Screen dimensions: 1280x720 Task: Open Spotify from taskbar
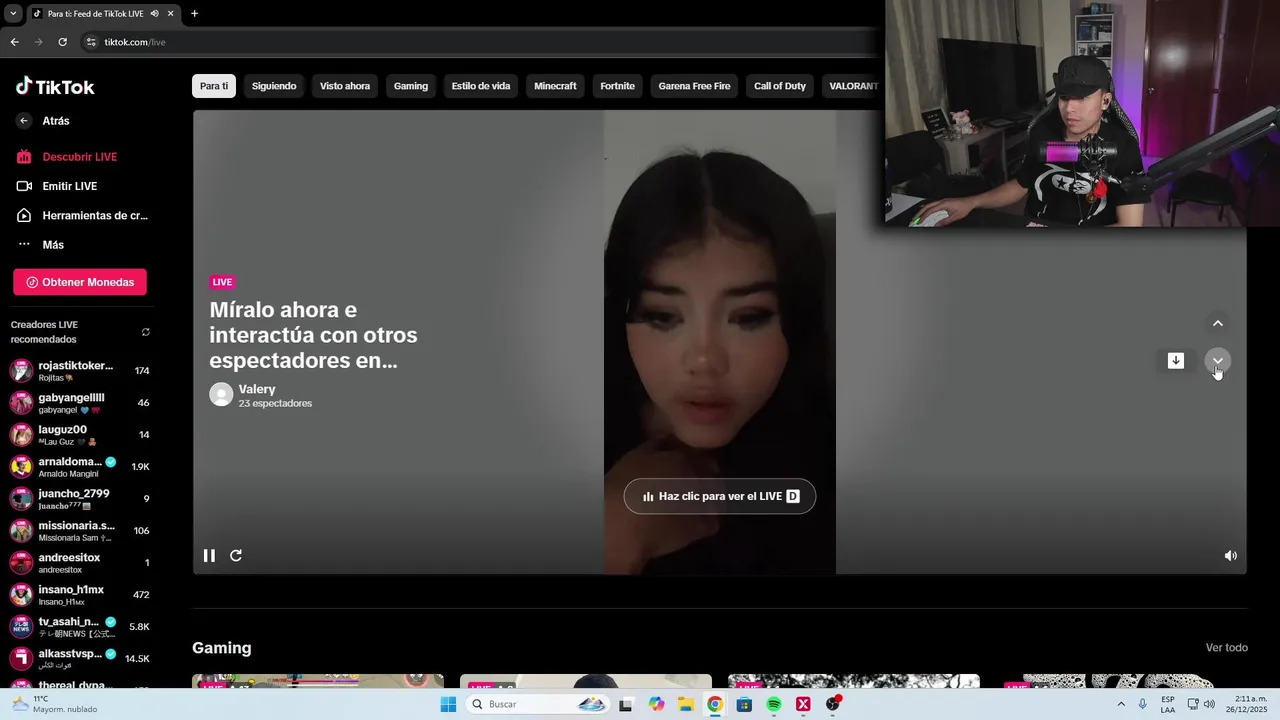(774, 704)
